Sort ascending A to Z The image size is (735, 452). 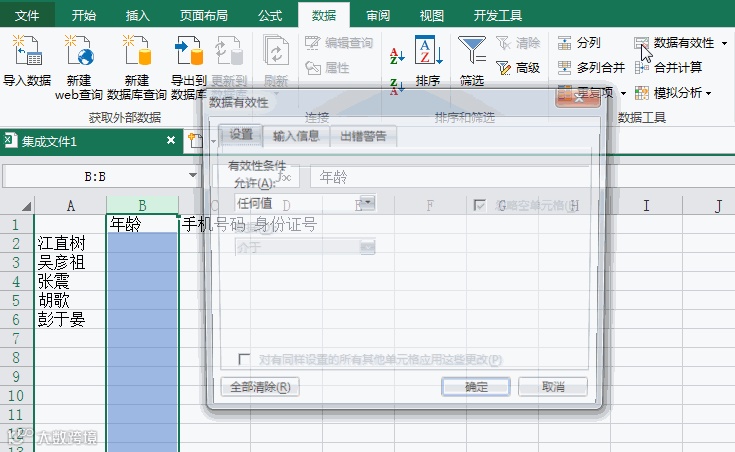point(397,56)
